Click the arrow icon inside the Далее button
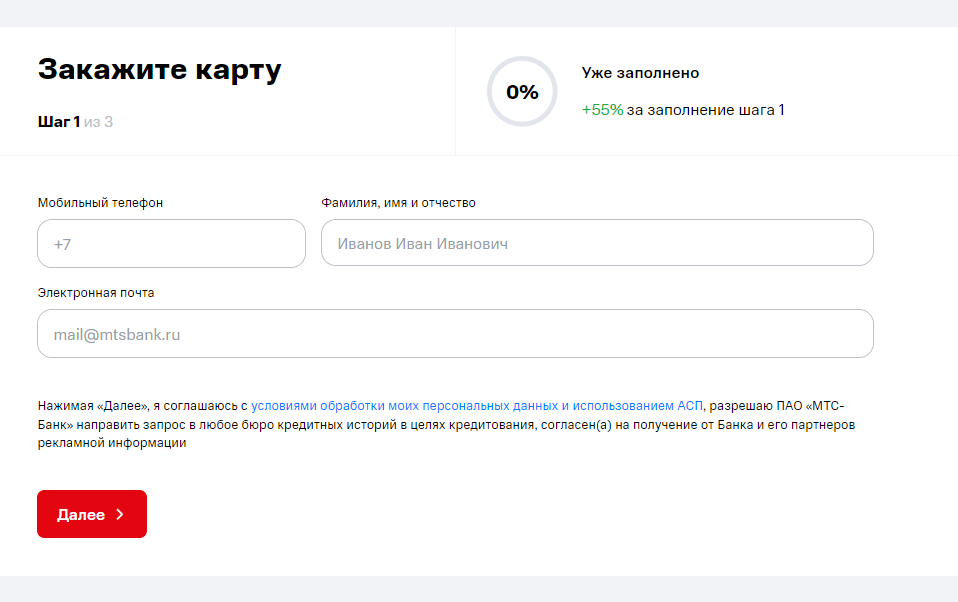 (x=120, y=514)
